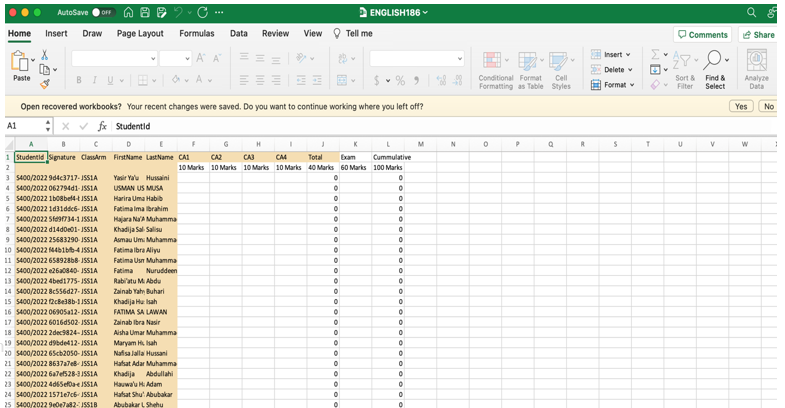This screenshot has height=408, width=785.
Task: Click the Share button
Action: [x=758, y=34]
